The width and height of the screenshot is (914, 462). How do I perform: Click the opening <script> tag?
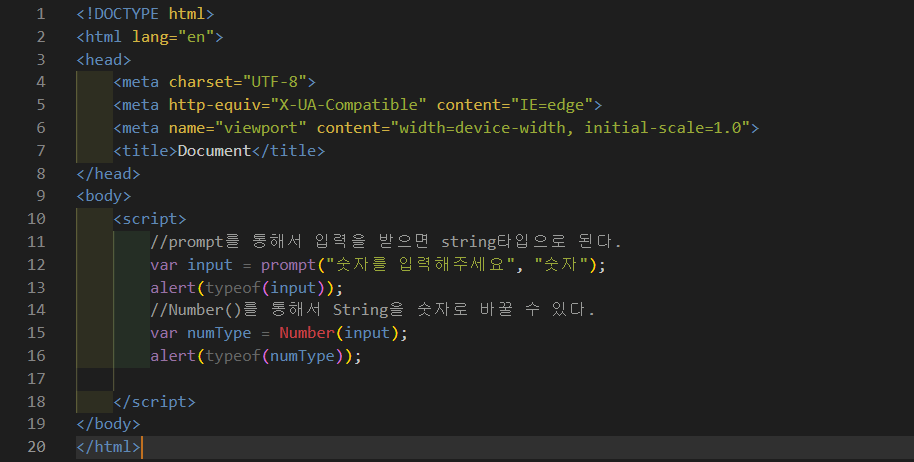pos(150,219)
